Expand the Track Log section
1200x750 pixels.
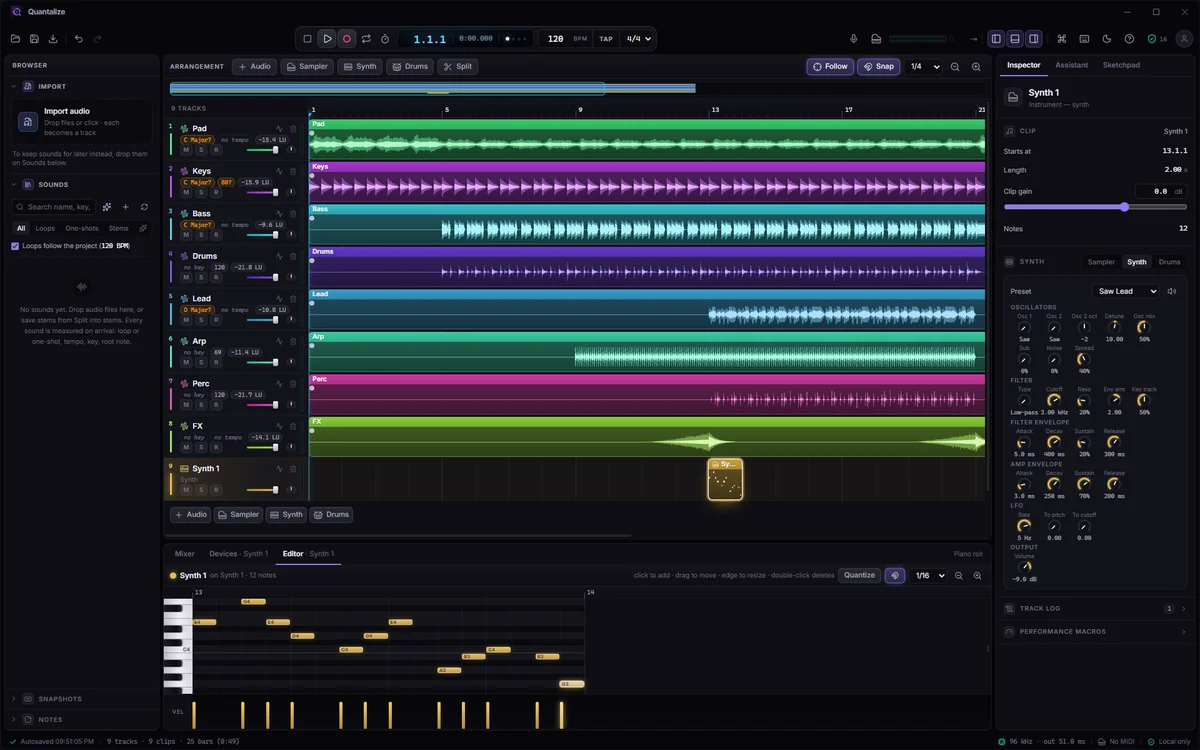point(1096,608)
